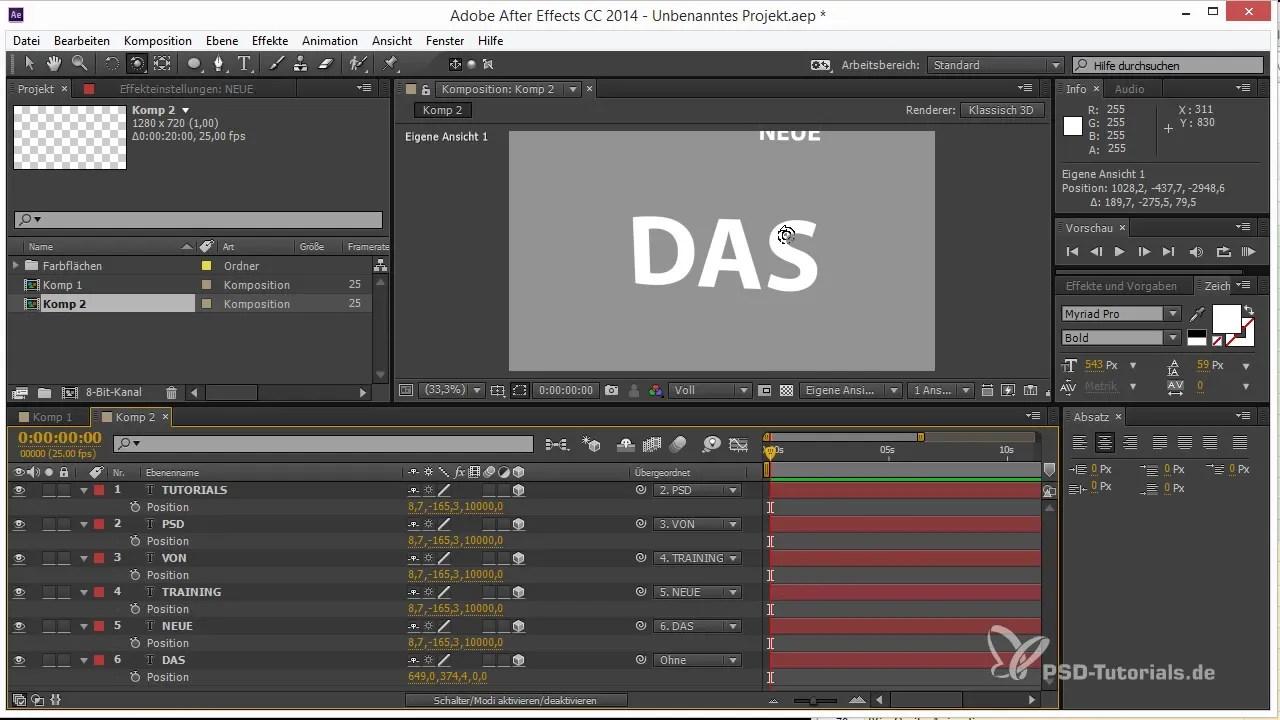Select the Selection arrow tool
The height and width of the screenshot is (720, 1280).
click(x=29, y=64)
